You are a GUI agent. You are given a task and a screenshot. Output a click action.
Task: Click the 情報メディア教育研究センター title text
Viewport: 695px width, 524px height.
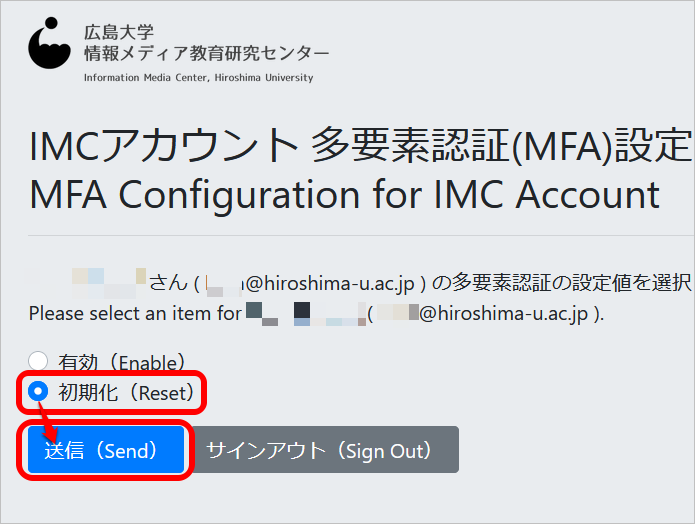coord(207,53)
